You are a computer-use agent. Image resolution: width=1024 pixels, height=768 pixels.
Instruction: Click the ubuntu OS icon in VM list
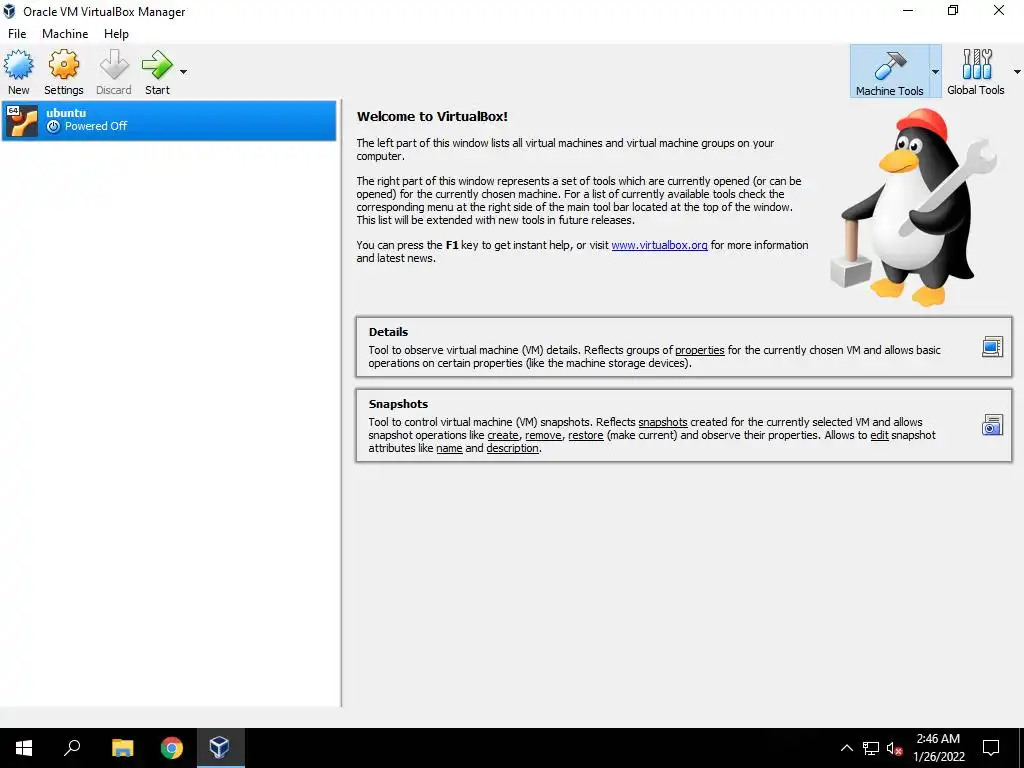tap(22, 121)
